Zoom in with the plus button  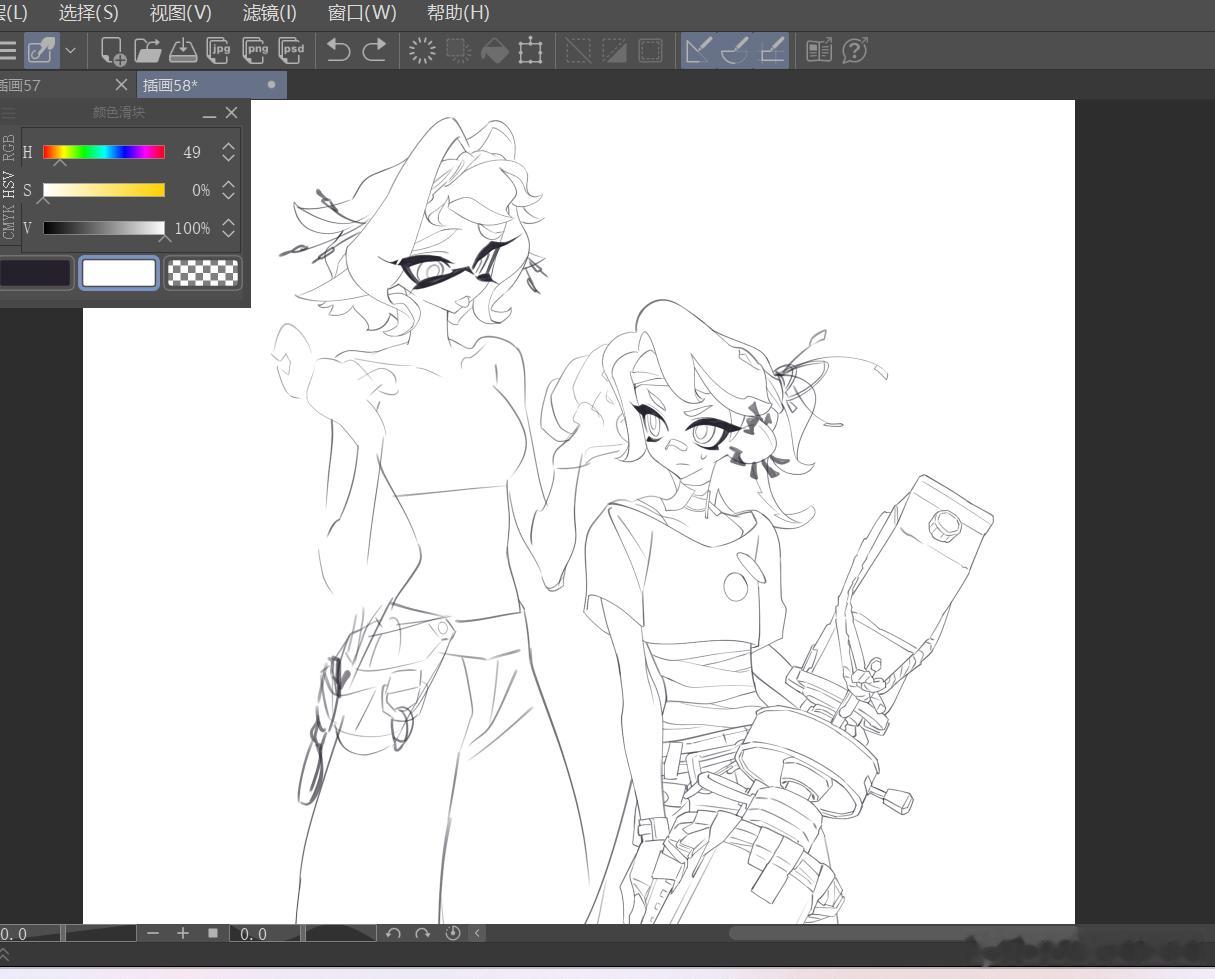coord(183,933)
